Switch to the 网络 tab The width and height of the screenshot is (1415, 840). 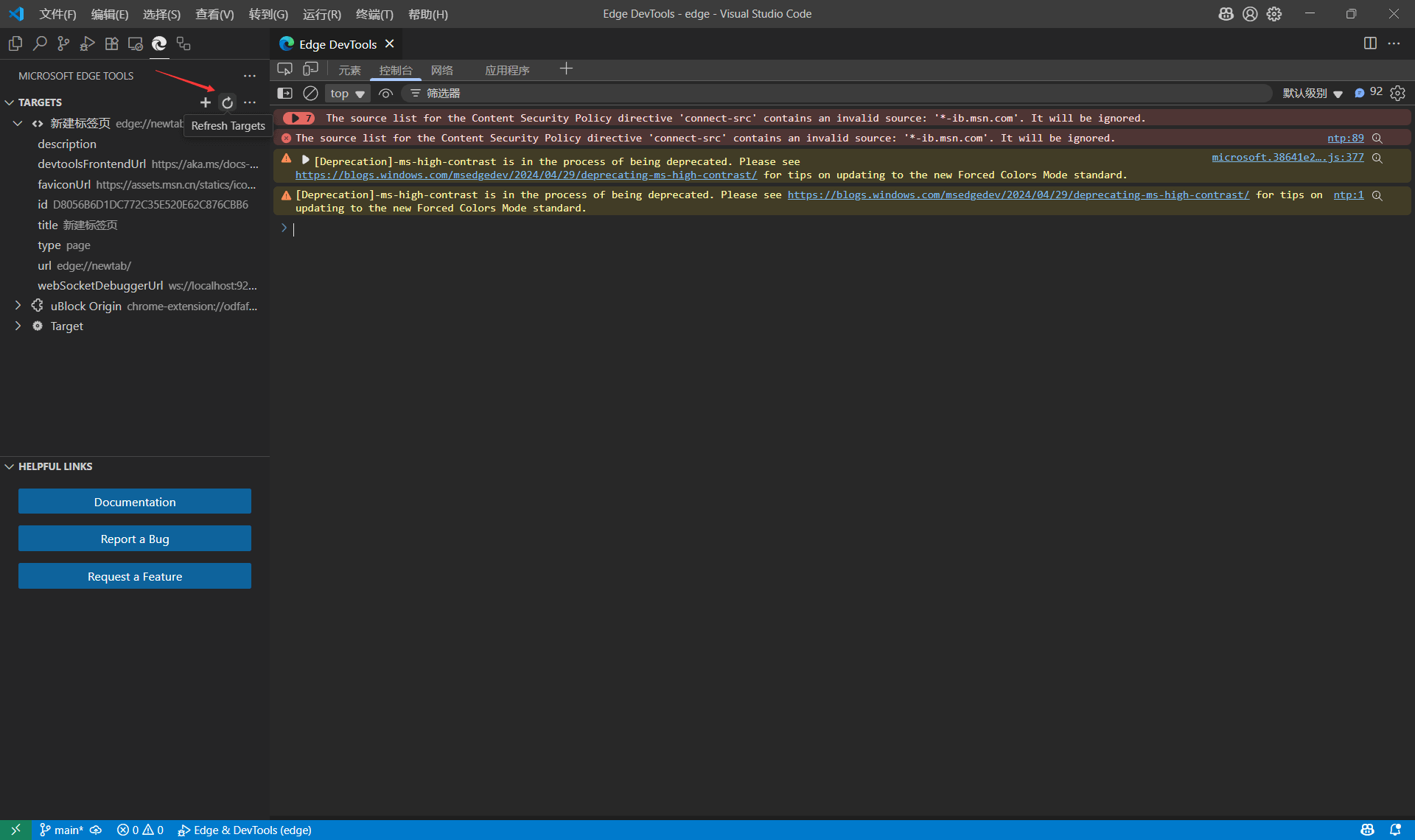[x=442, y=70]
